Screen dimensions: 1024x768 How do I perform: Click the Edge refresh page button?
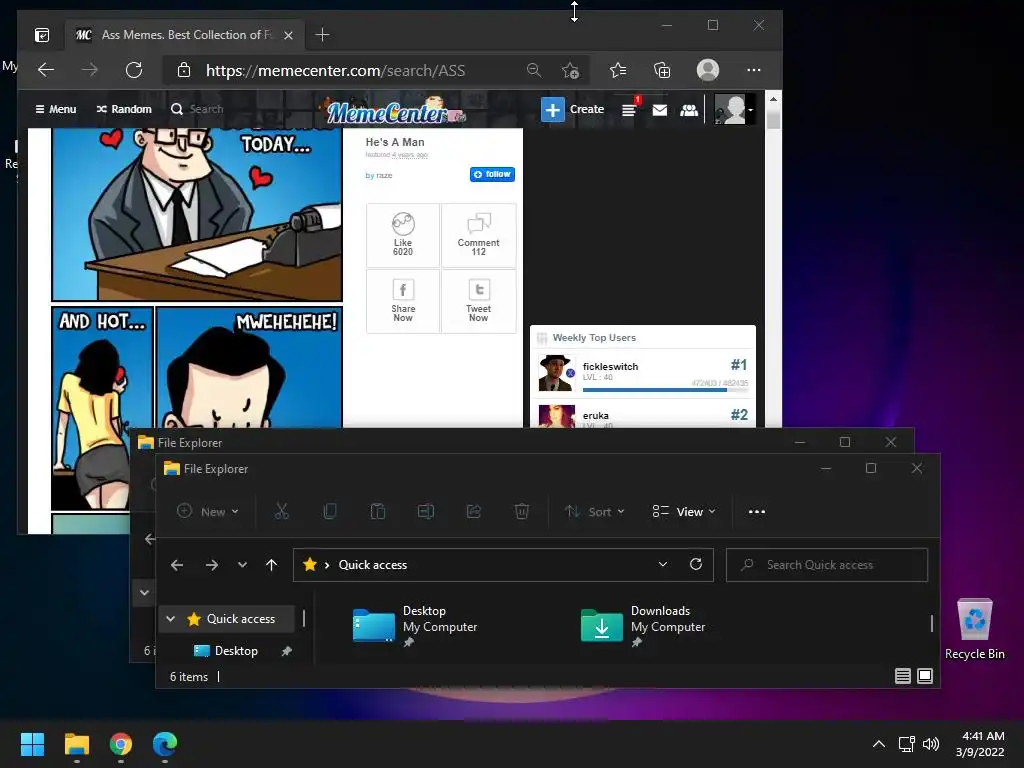click(134, 70)
